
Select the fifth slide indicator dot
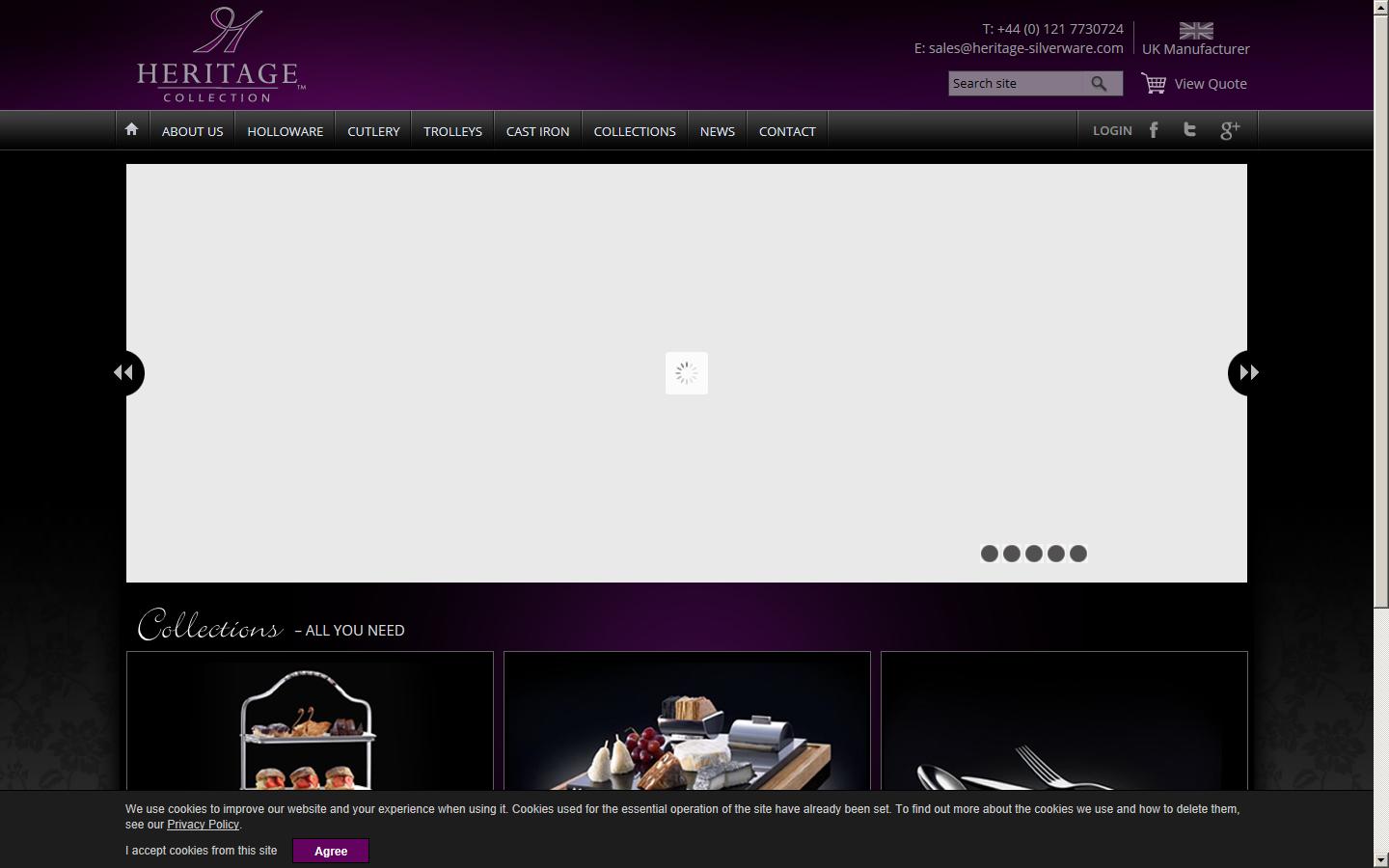coord(1078,554)
